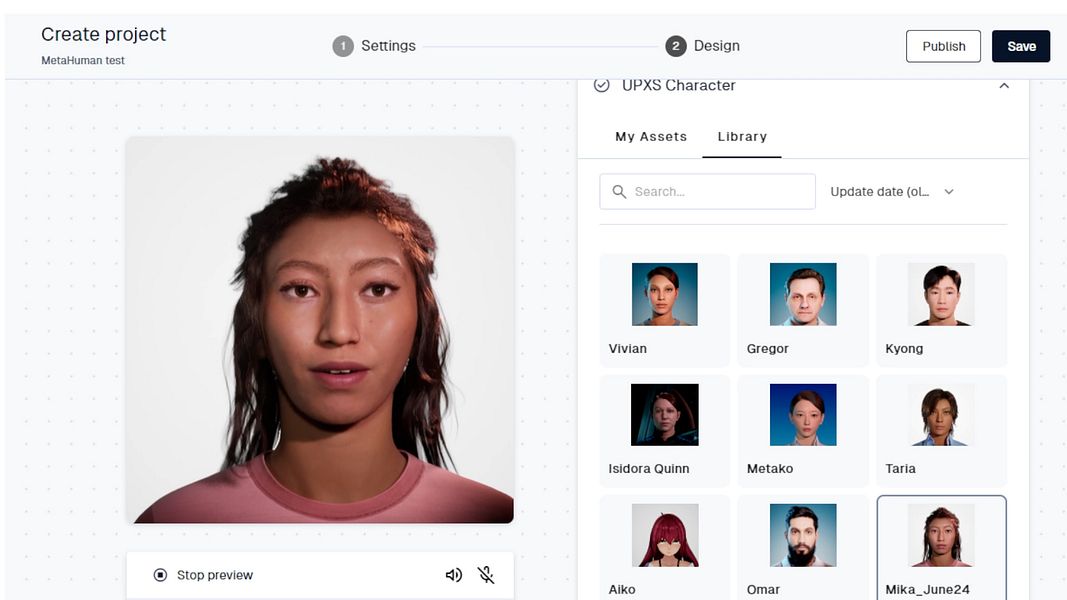Select the Omar character thumbnail
The width and height of the screenshot is (1067, 600).
point(803,535)
